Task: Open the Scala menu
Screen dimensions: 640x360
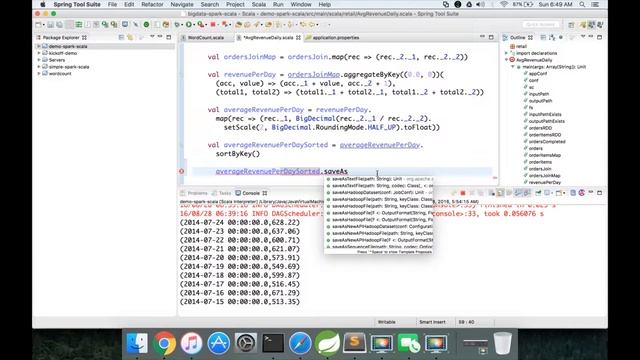Action: [259, 4]
